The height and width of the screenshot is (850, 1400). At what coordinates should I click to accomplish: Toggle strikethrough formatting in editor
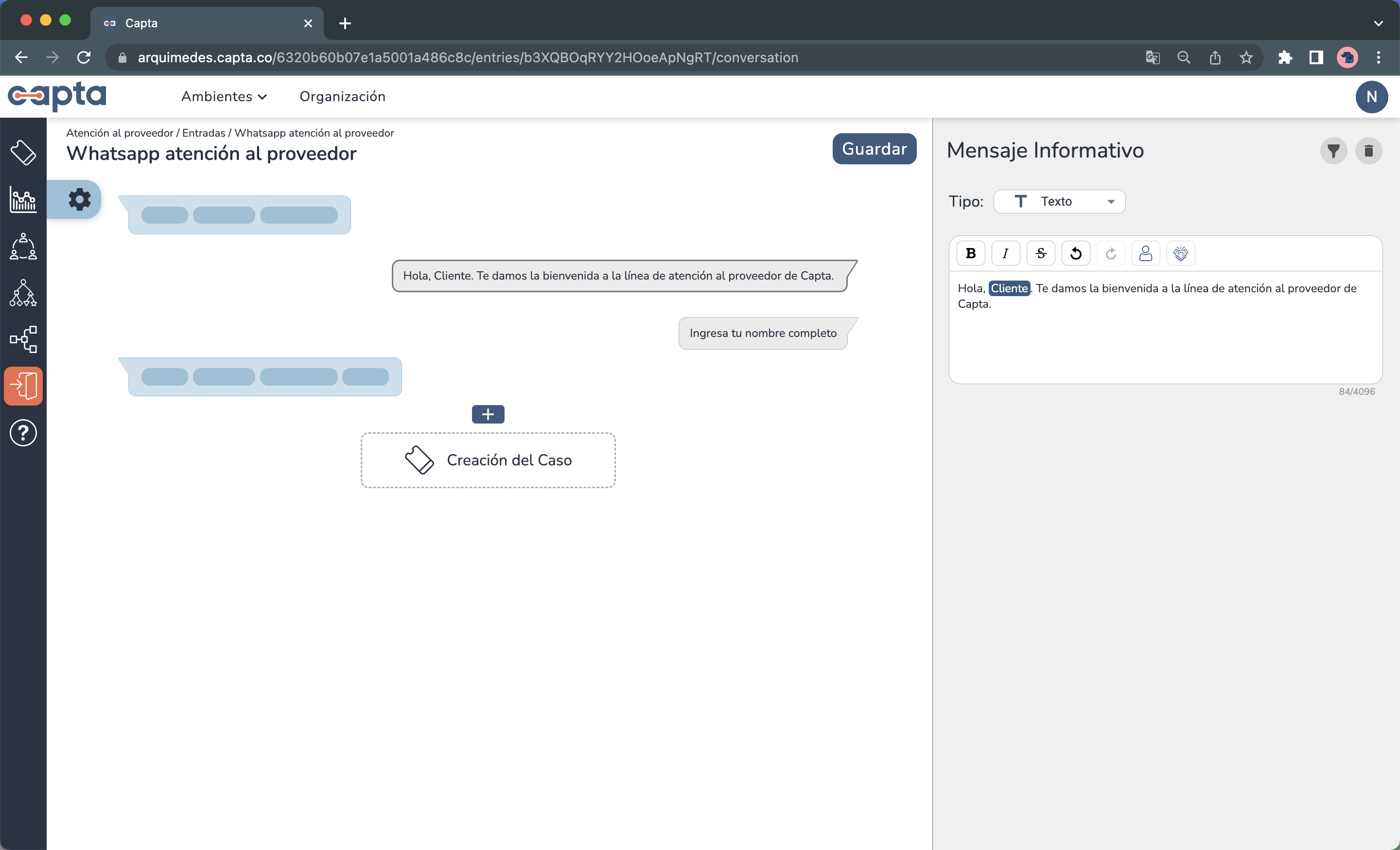pos(1040,253)
